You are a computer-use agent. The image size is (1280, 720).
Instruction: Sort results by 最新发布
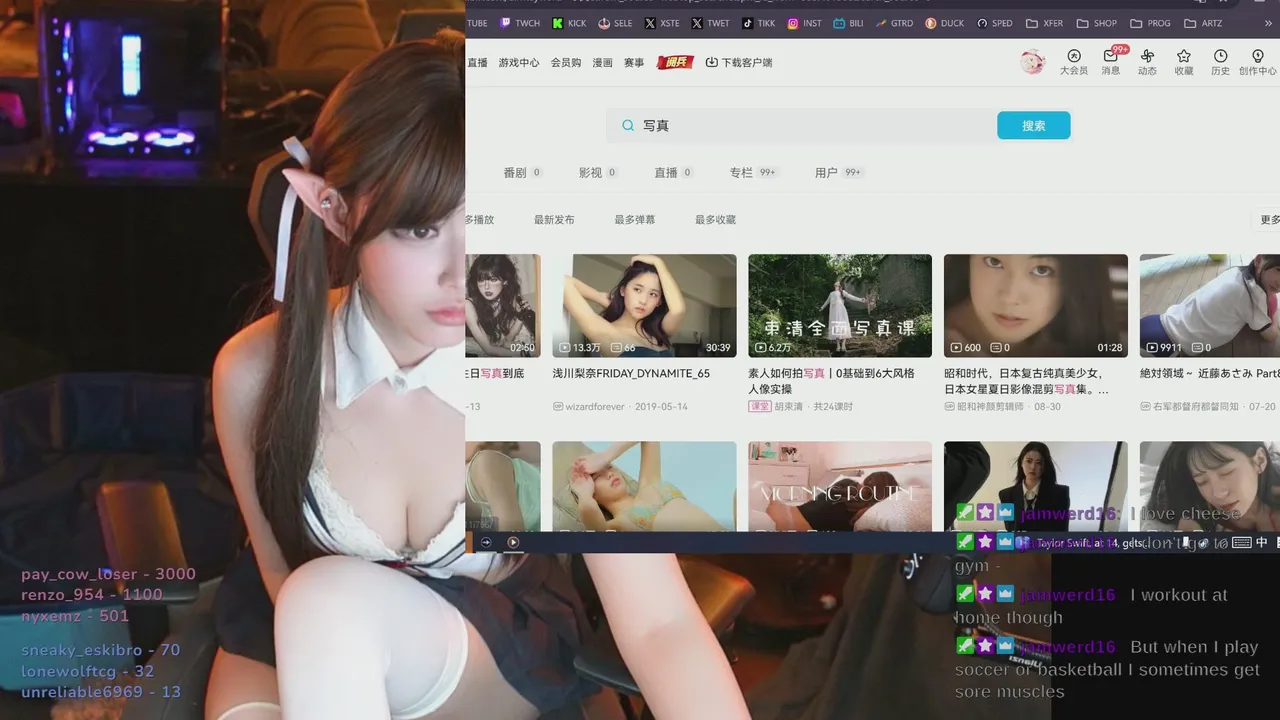click(554, 219)
